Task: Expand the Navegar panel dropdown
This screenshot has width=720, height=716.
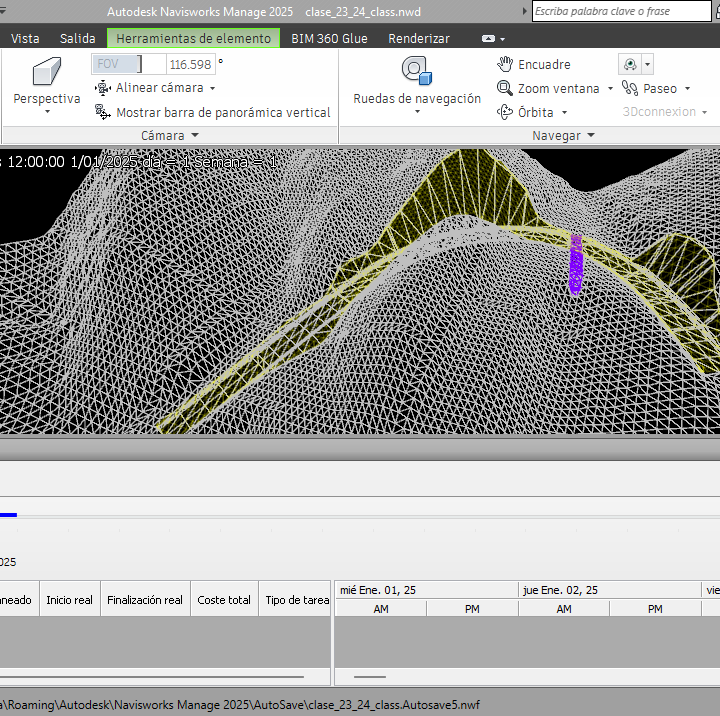Action: point(591,135)
